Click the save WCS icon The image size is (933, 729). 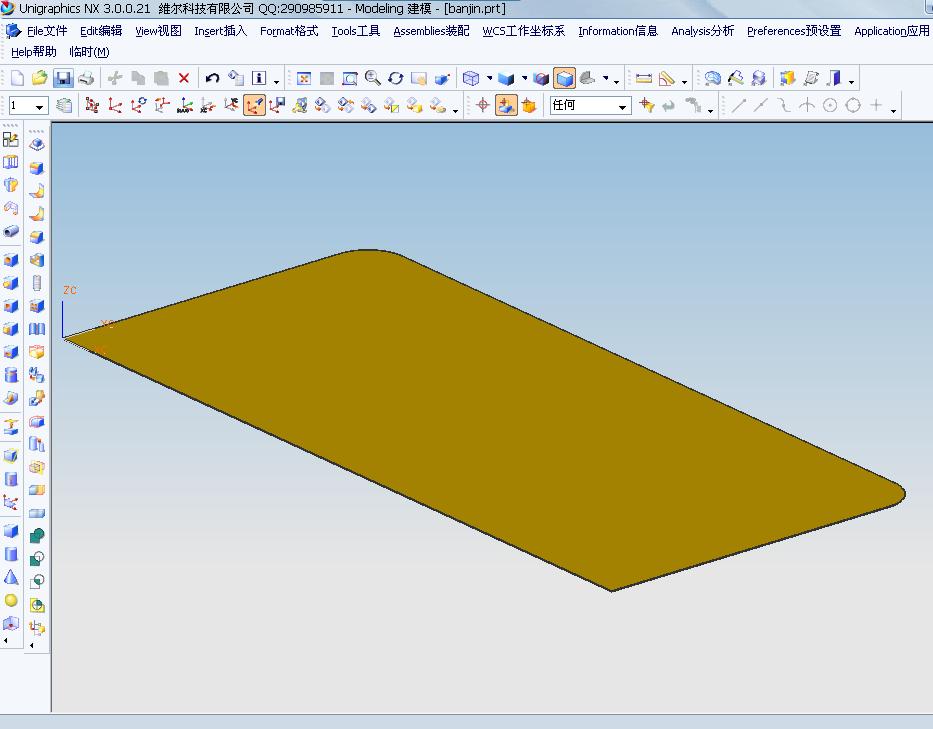[x=277, y=106]
